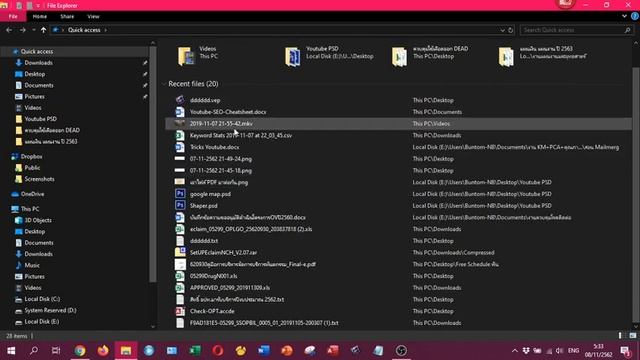Launch Google Chrome from the taskbar
Viewport: 640px width, 360px height.
click(80, 351)
